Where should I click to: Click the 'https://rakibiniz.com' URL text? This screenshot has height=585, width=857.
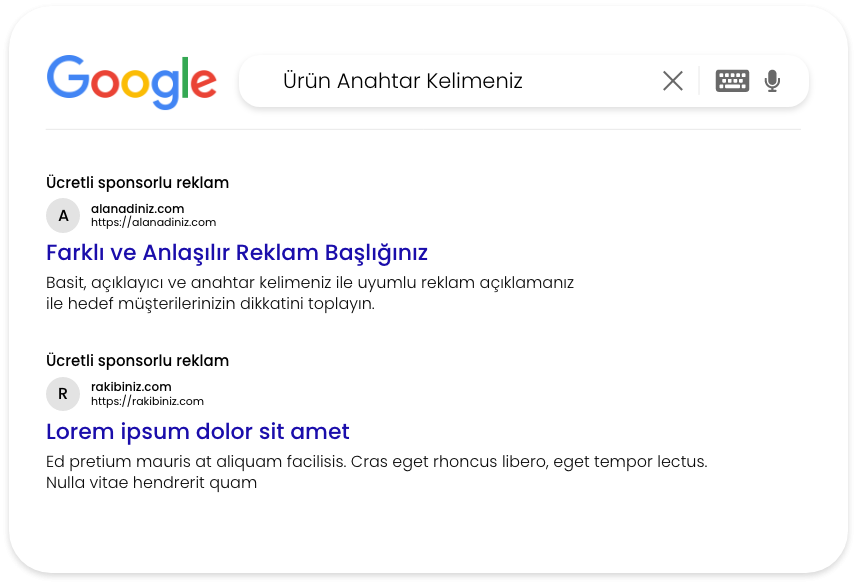[147, 401]
